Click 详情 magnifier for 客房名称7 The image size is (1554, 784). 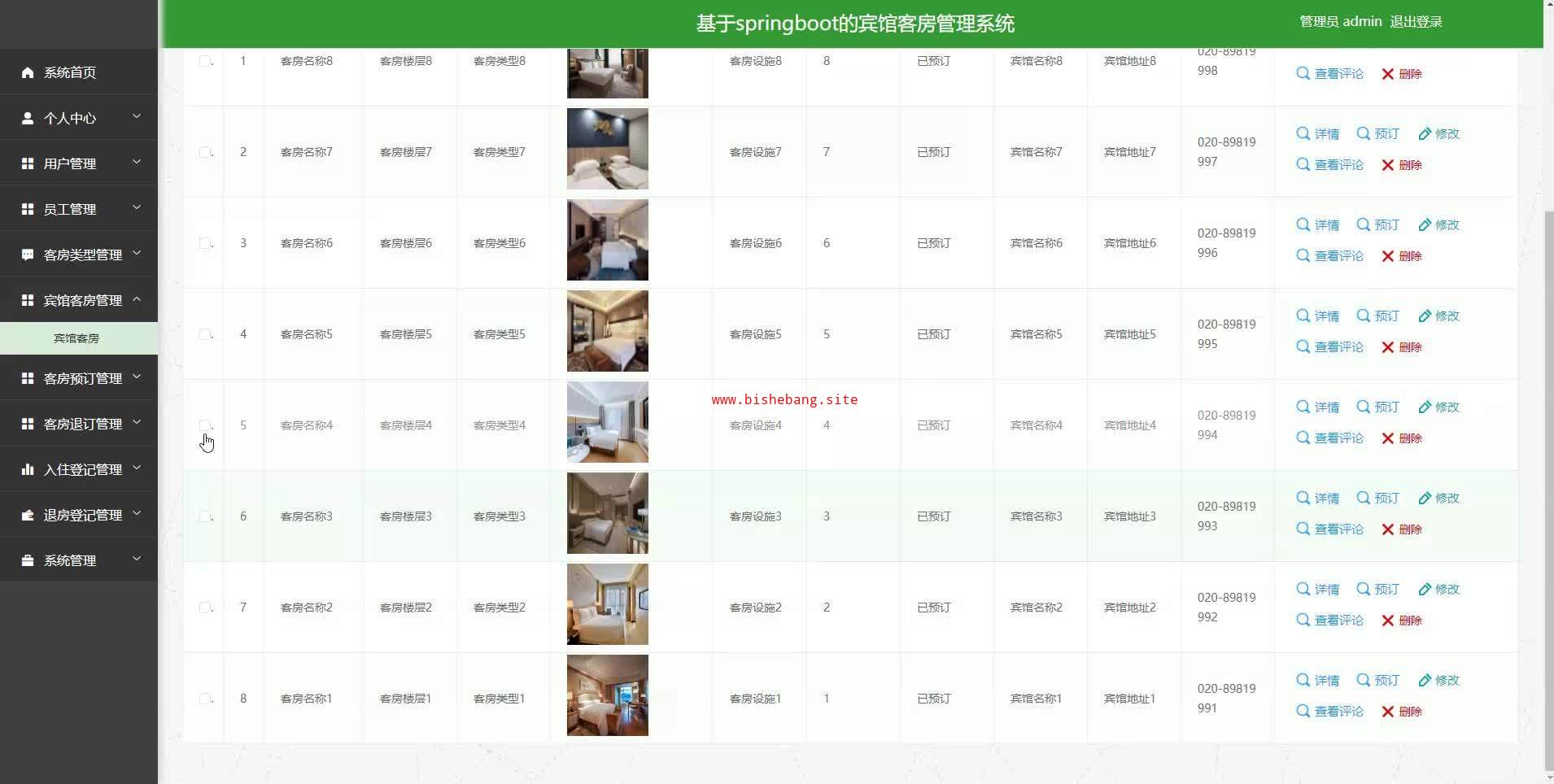[1303, 133]
